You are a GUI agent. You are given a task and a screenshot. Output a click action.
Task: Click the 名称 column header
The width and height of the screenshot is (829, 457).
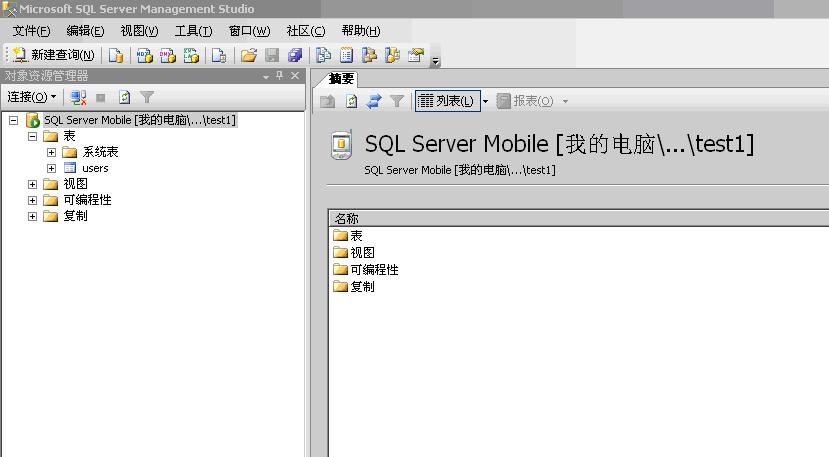(x=579, y=218)
